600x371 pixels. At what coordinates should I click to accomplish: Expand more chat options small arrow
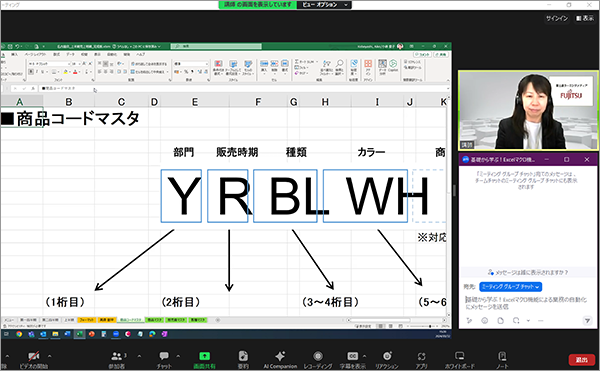tap(528, 321)
